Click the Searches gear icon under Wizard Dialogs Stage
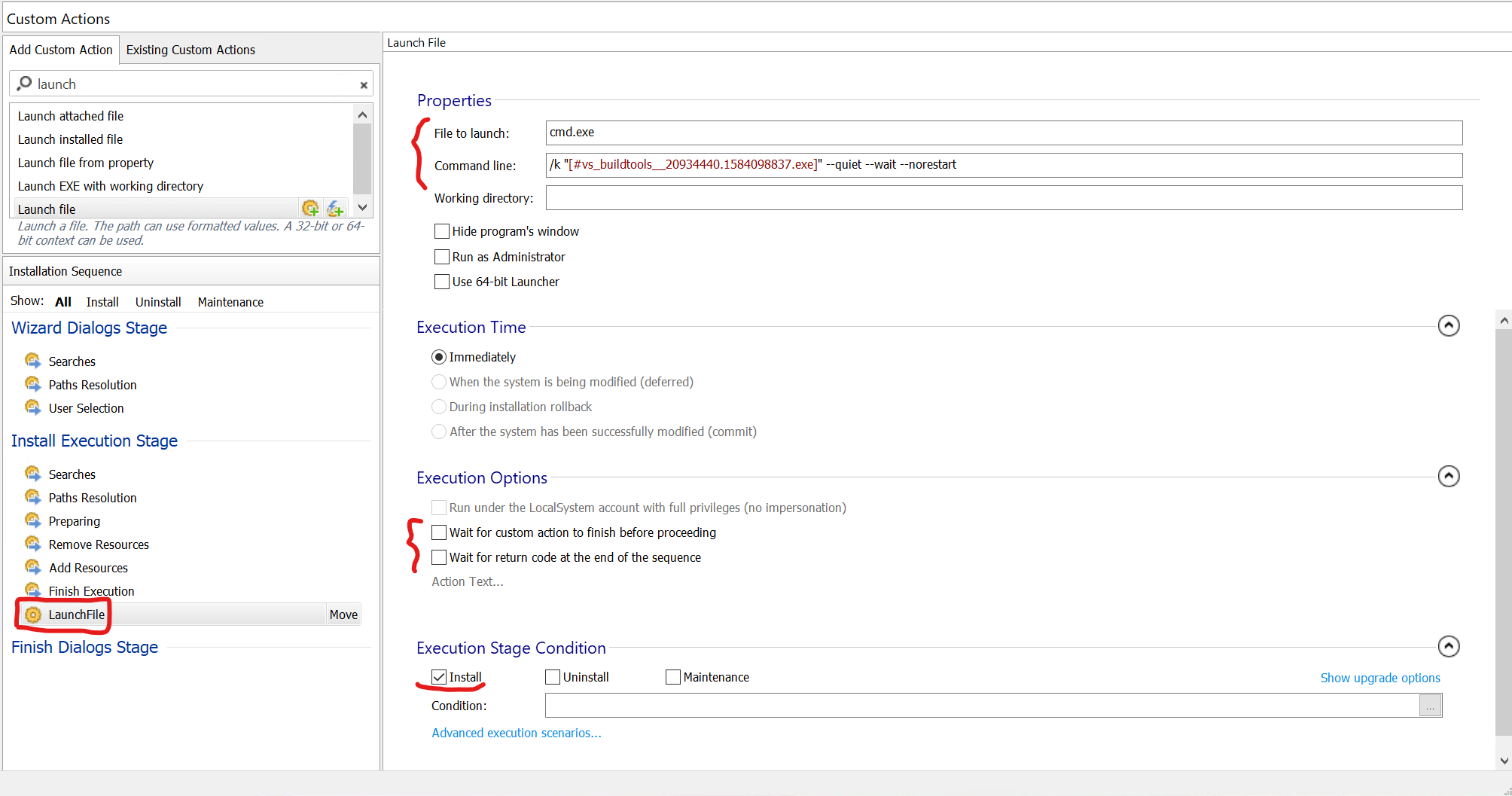Screen dimensions: 1512x796 pyautogui.click(x=32, y=360)
